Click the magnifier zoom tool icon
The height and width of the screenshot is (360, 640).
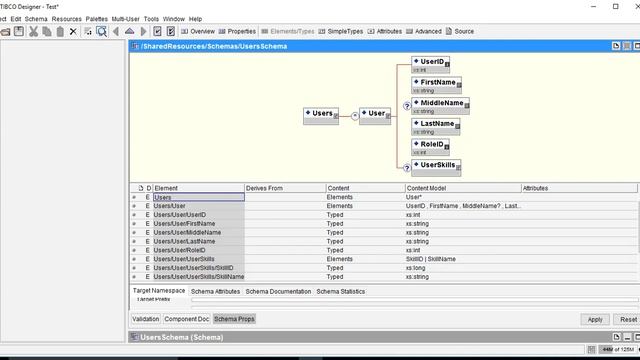pyautogui.click(x=102, y=31)
